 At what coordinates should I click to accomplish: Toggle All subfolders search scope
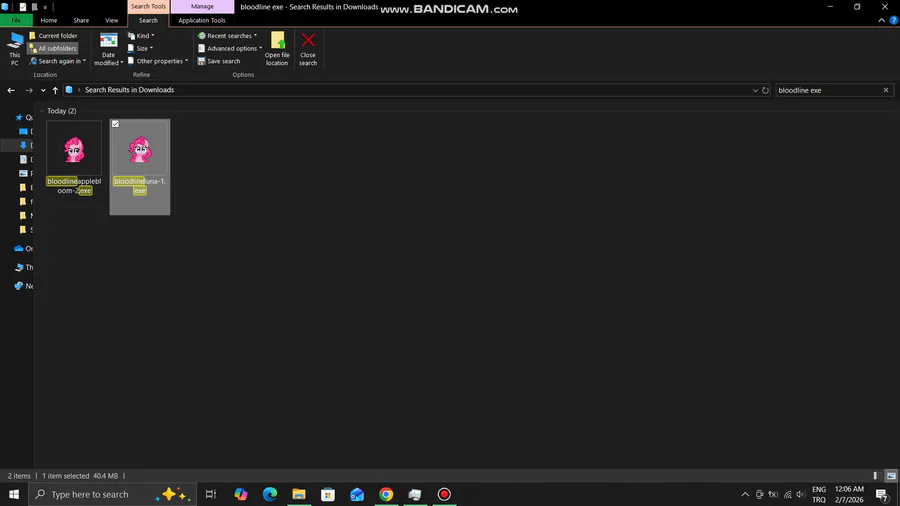(53, 48)
